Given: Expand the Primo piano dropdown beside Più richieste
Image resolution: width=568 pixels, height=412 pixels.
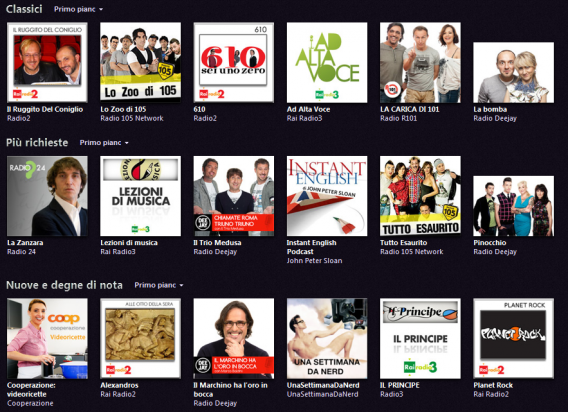Looking at the screenshot, I should 104,143.
